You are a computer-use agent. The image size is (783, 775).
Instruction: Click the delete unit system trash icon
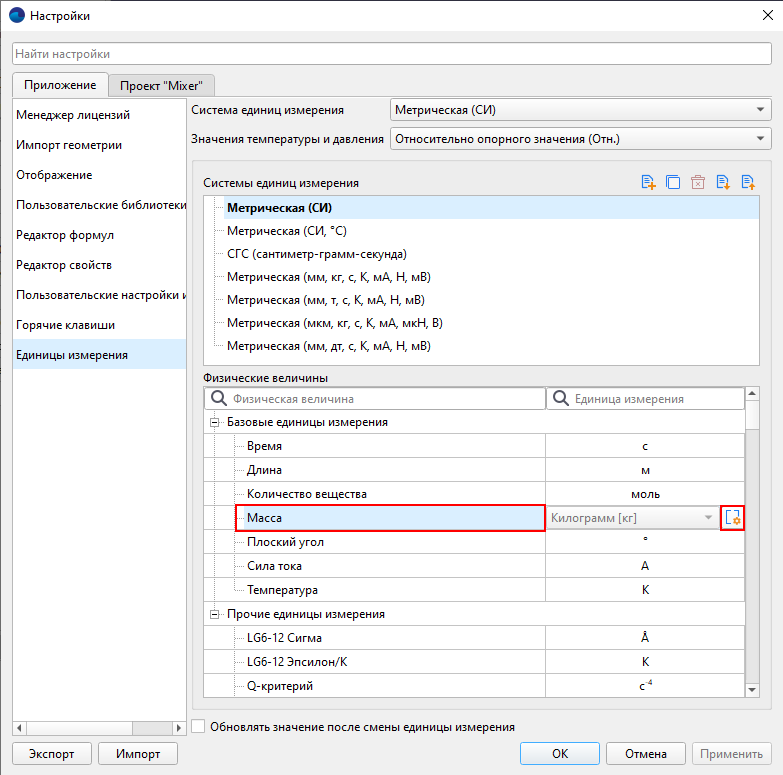pos(698,182)
